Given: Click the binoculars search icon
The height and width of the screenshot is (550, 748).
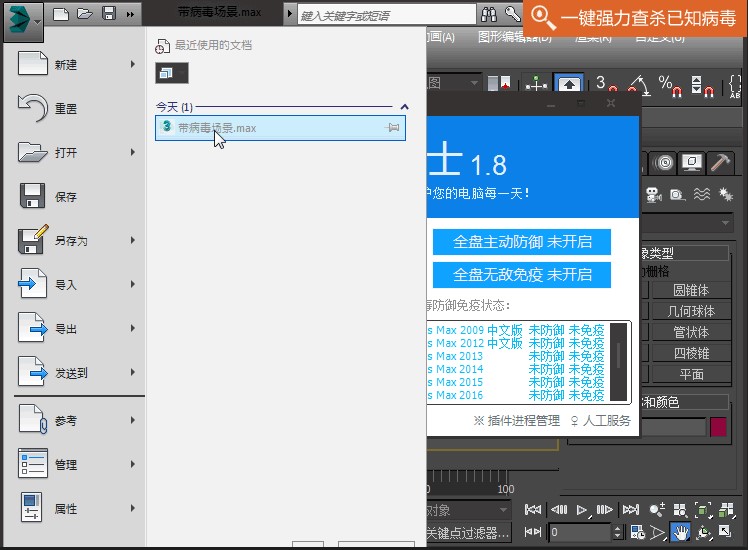Looking at the screenshot, I should coord(489,15).
